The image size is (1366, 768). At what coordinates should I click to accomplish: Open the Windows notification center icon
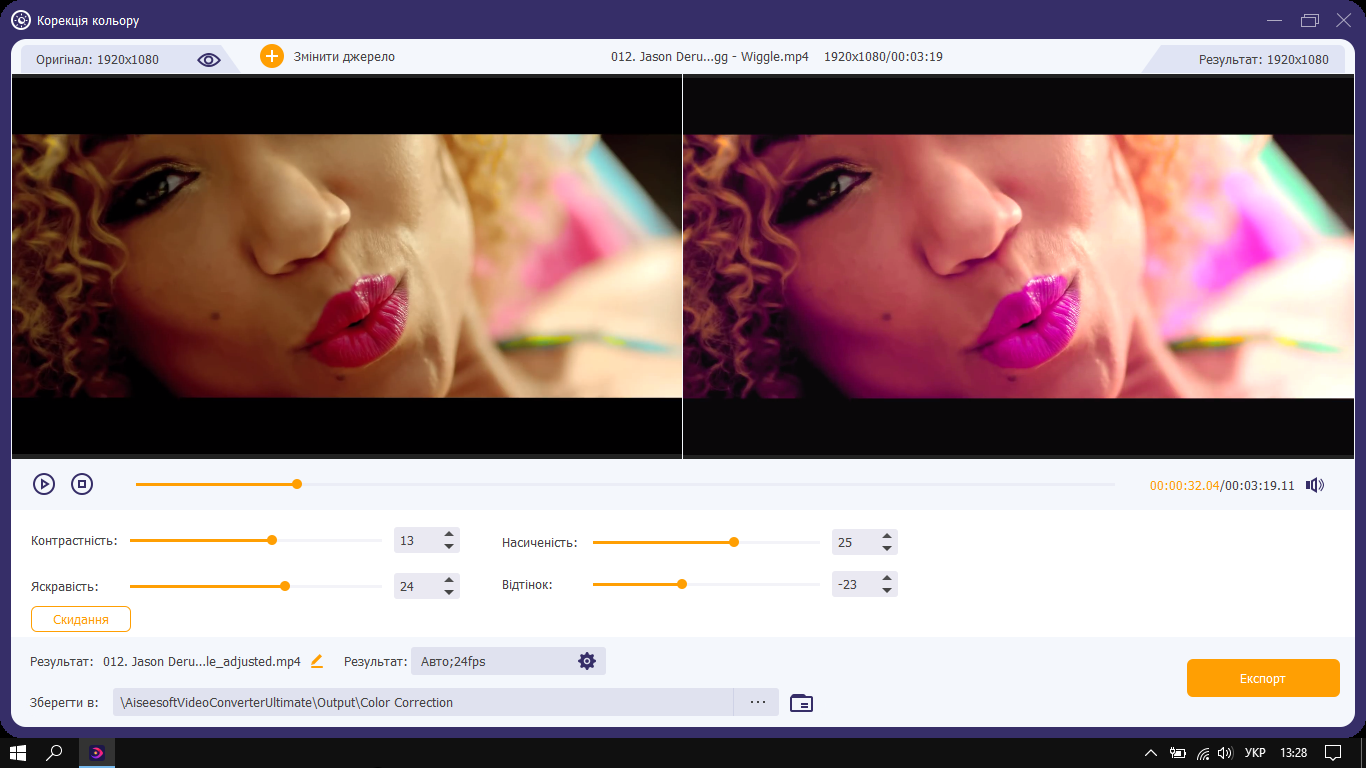1332,753
